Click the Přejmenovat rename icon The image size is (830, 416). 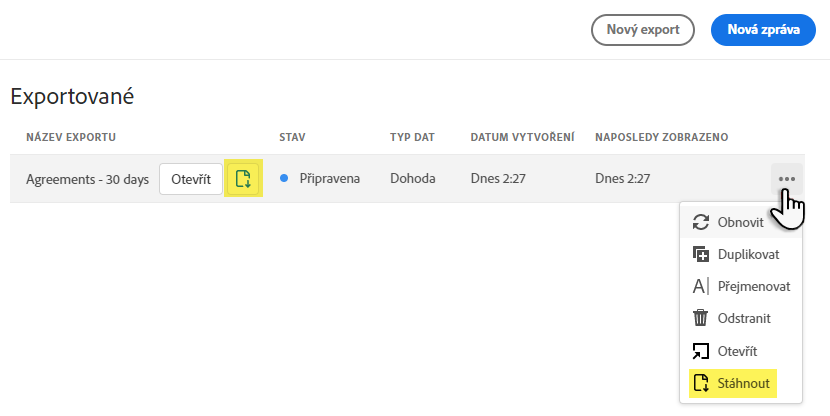701,286
